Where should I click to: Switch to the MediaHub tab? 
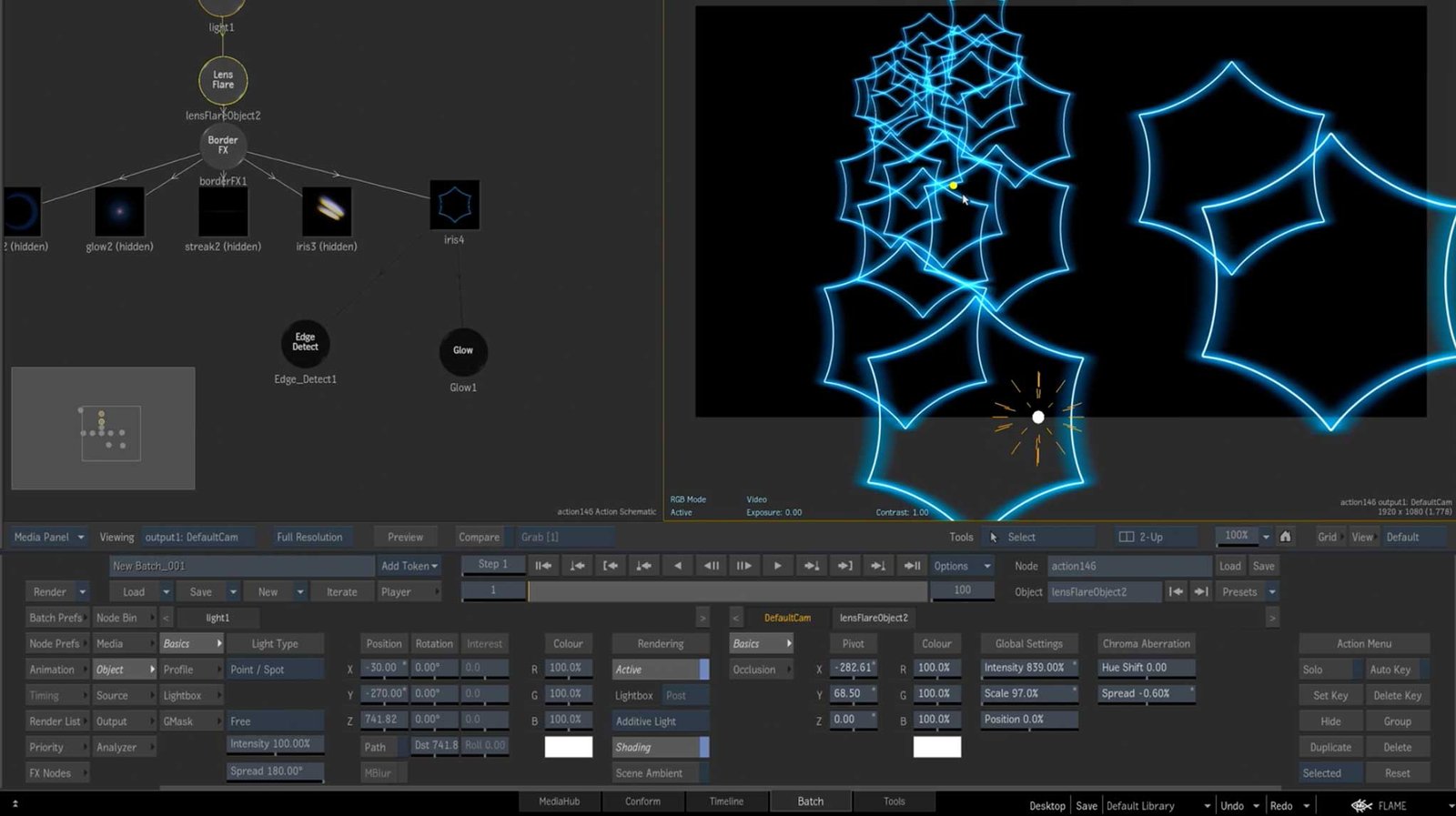pos(559,801)
